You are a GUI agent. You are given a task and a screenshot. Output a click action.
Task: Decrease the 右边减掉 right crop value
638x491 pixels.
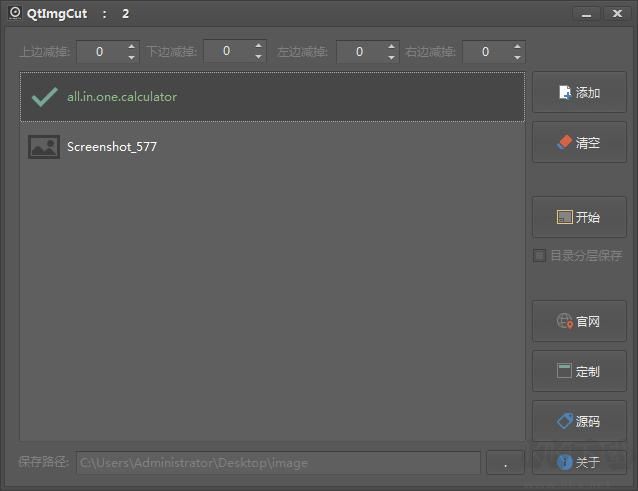(516, 57)
